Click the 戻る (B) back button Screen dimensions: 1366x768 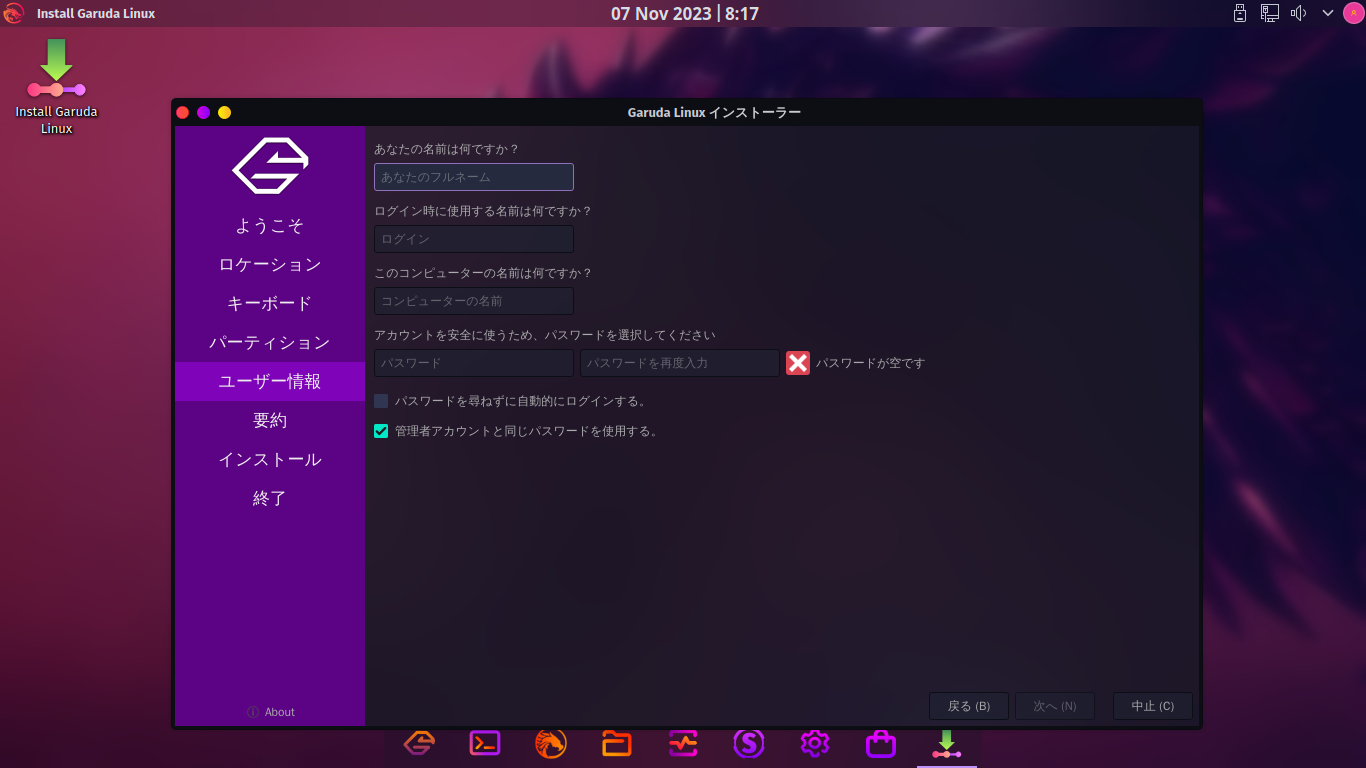tap(969, 706)
